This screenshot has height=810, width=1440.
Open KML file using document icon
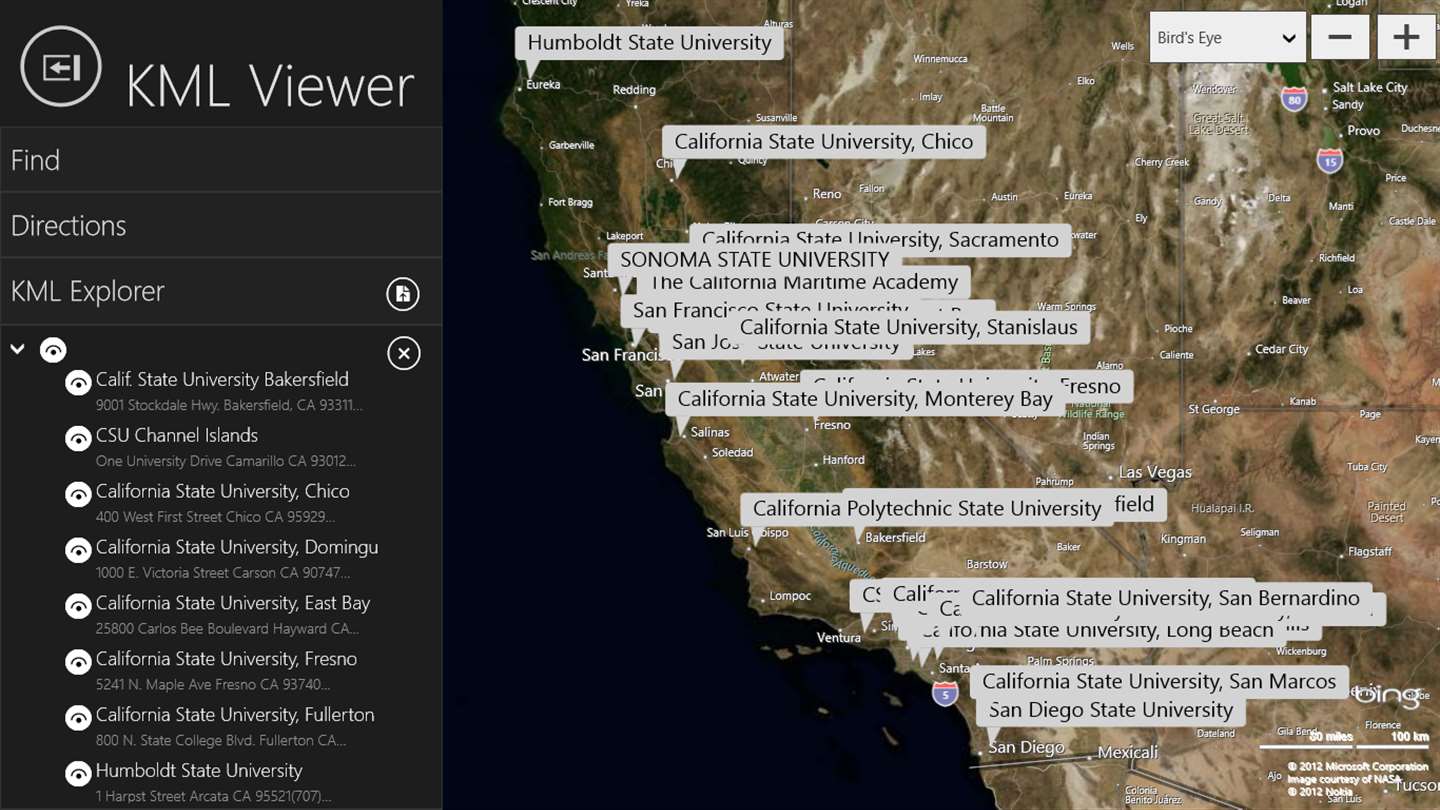click(403, 293)
